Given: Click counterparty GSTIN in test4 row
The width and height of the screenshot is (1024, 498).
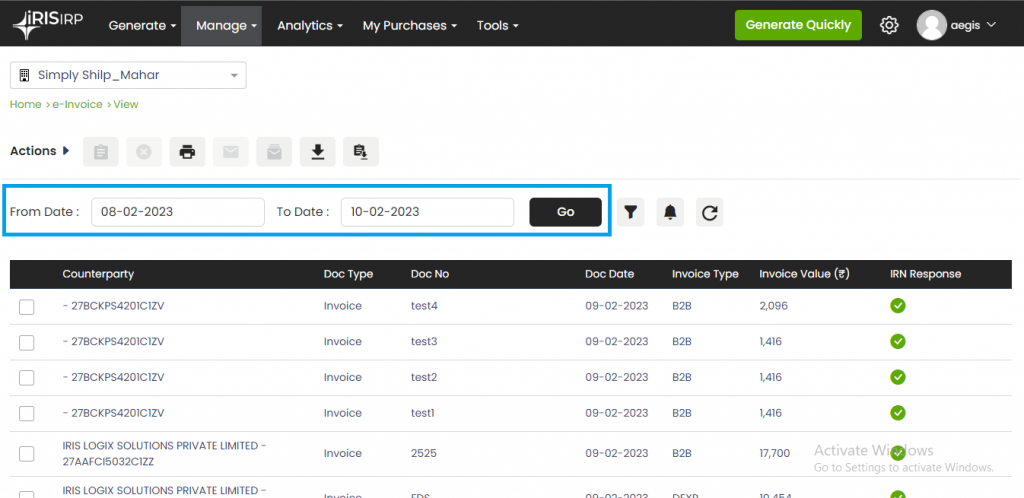Looking at the screenshot, I should tap(113, 306).
